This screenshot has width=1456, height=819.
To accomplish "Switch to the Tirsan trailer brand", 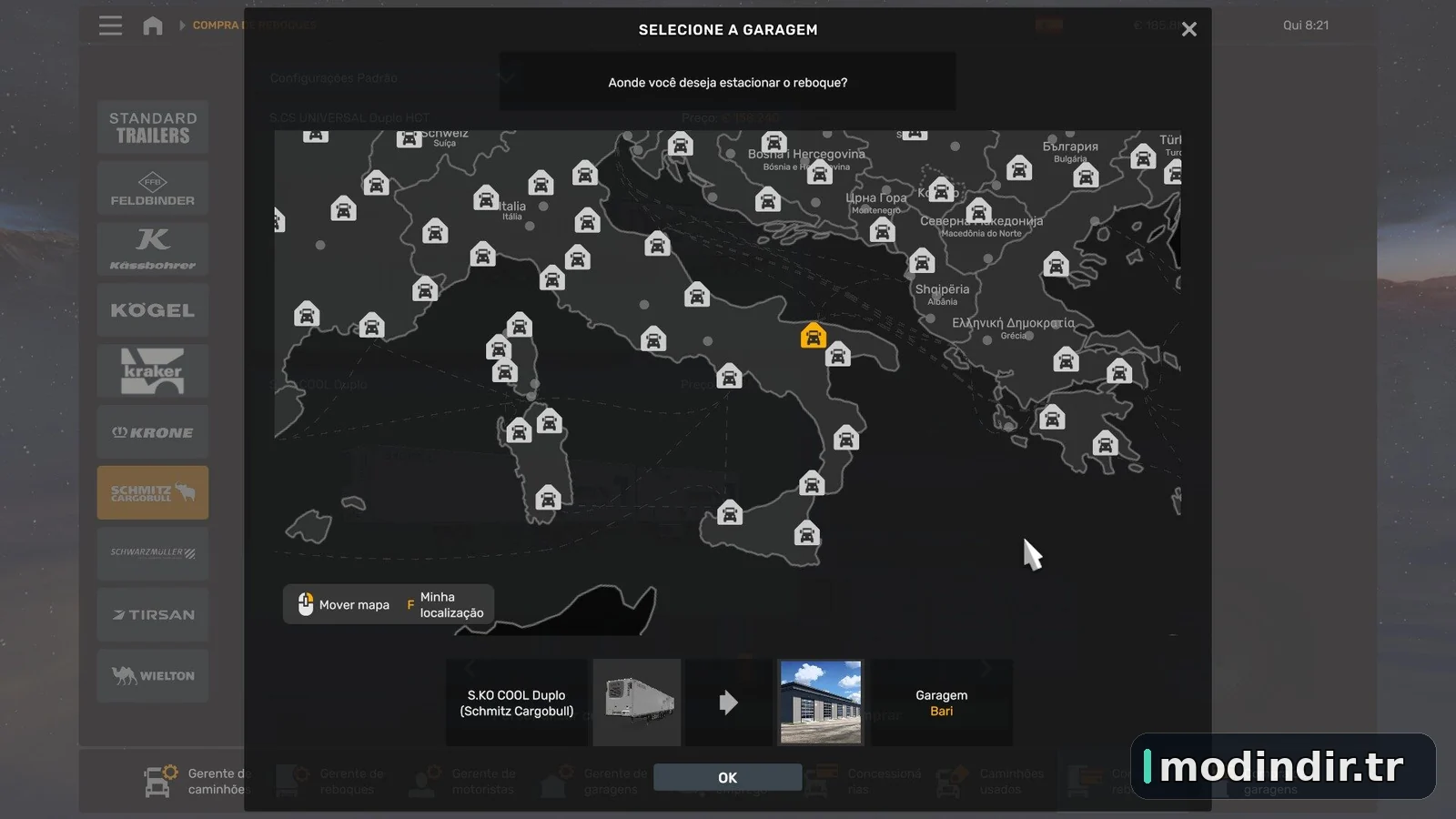I will coord(153,614).
